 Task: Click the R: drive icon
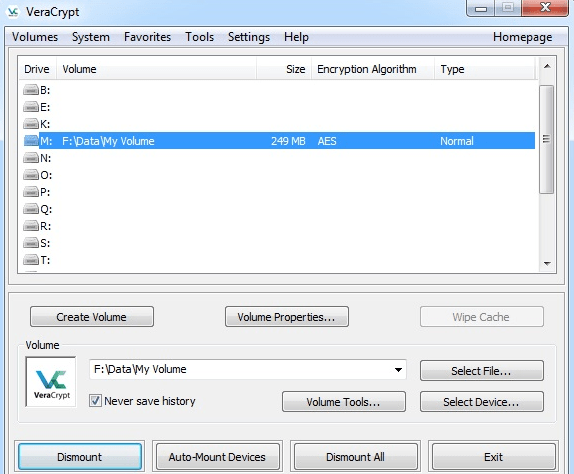coord(31,226)
